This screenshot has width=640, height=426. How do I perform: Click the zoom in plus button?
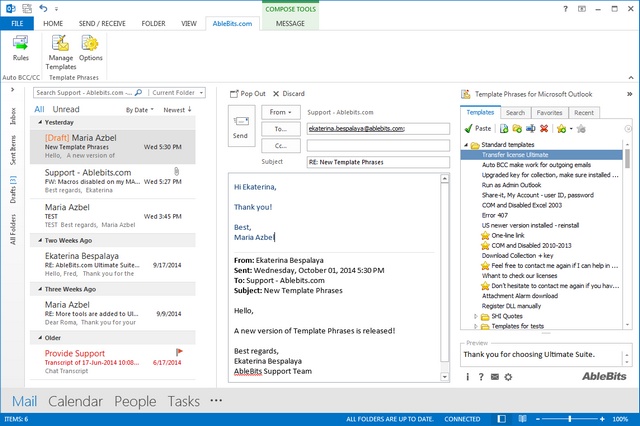602,419
